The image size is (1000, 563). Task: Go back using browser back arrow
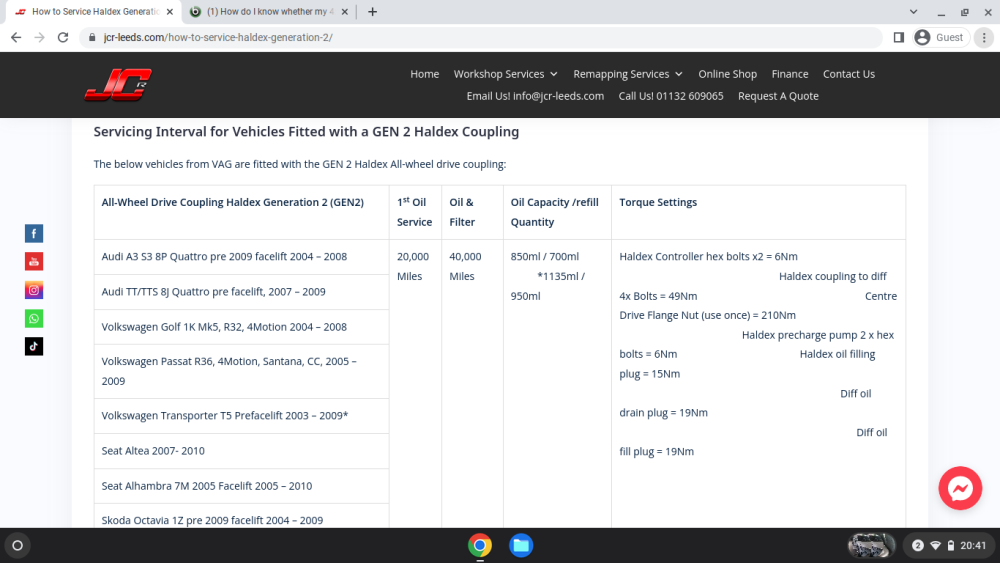(x=16, y=38)
